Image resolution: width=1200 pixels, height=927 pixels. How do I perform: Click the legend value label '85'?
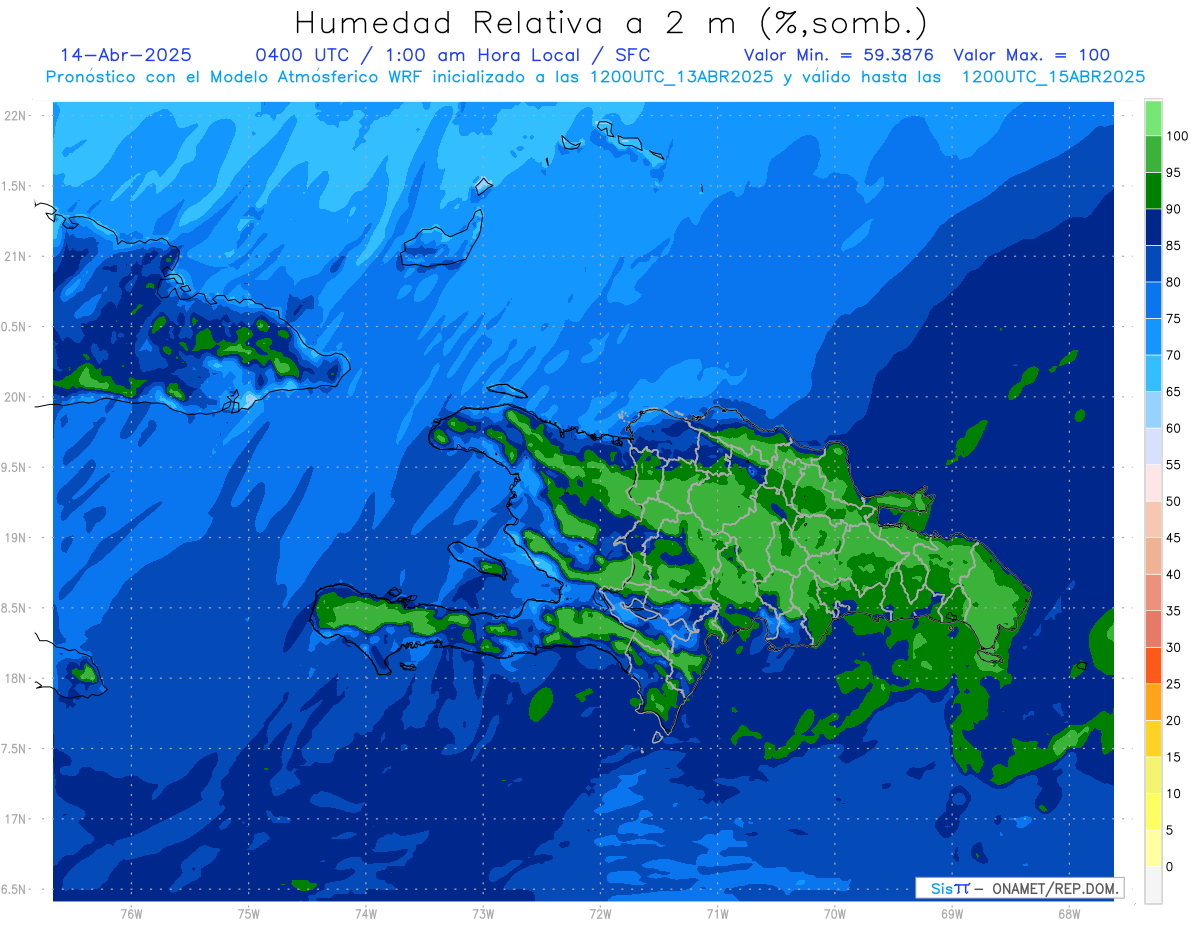(1173, 246)
